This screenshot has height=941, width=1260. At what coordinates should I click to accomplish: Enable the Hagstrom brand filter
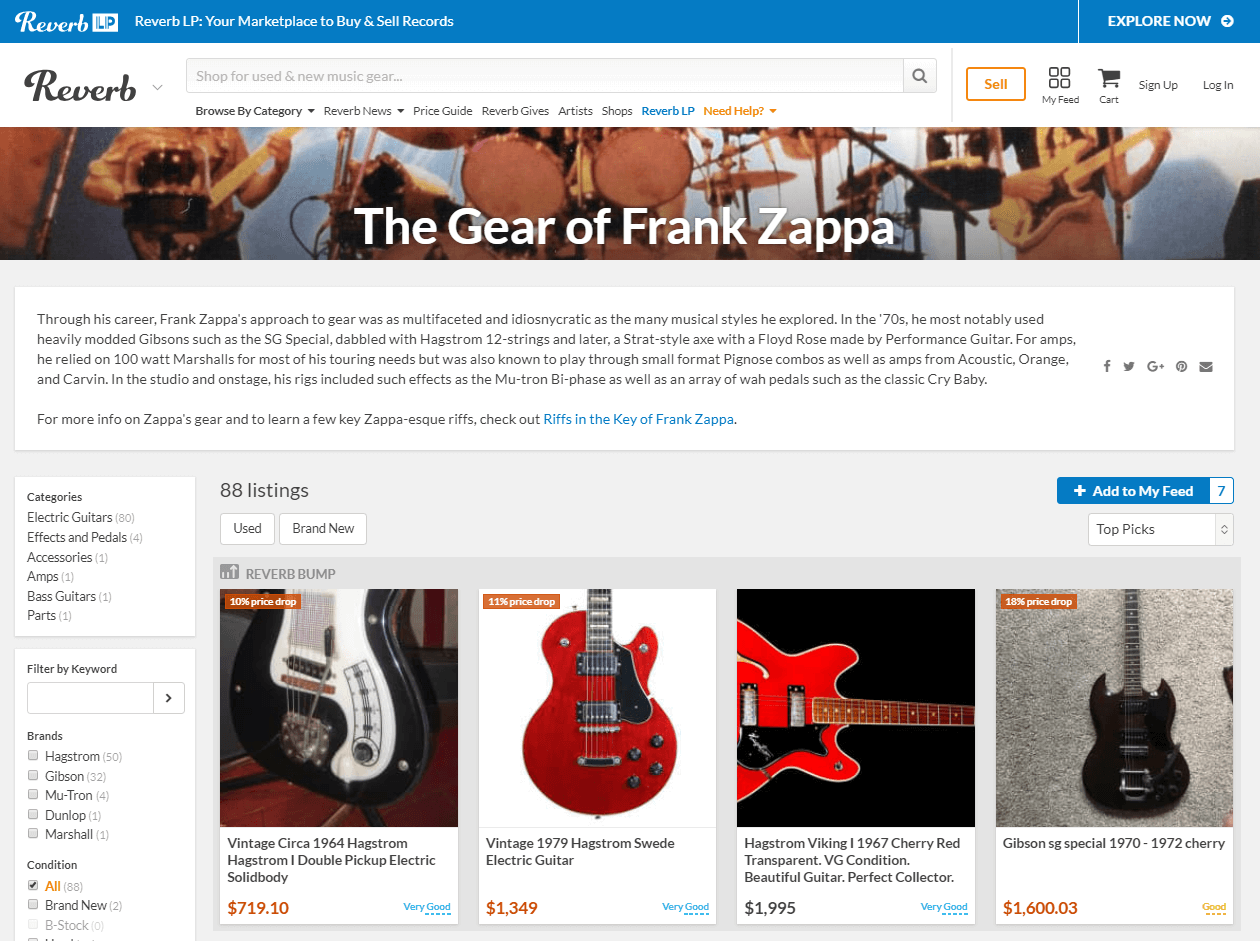[33, 756]
